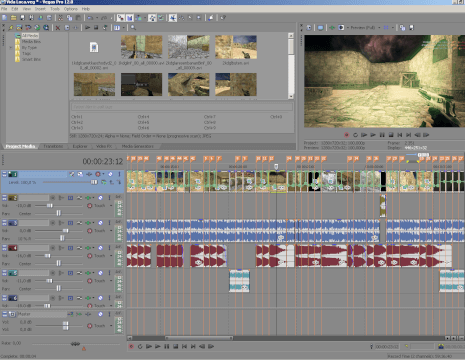Click the Cut scissors icon
The height and width of the screenshot is (360, 465).
[60, 18]
